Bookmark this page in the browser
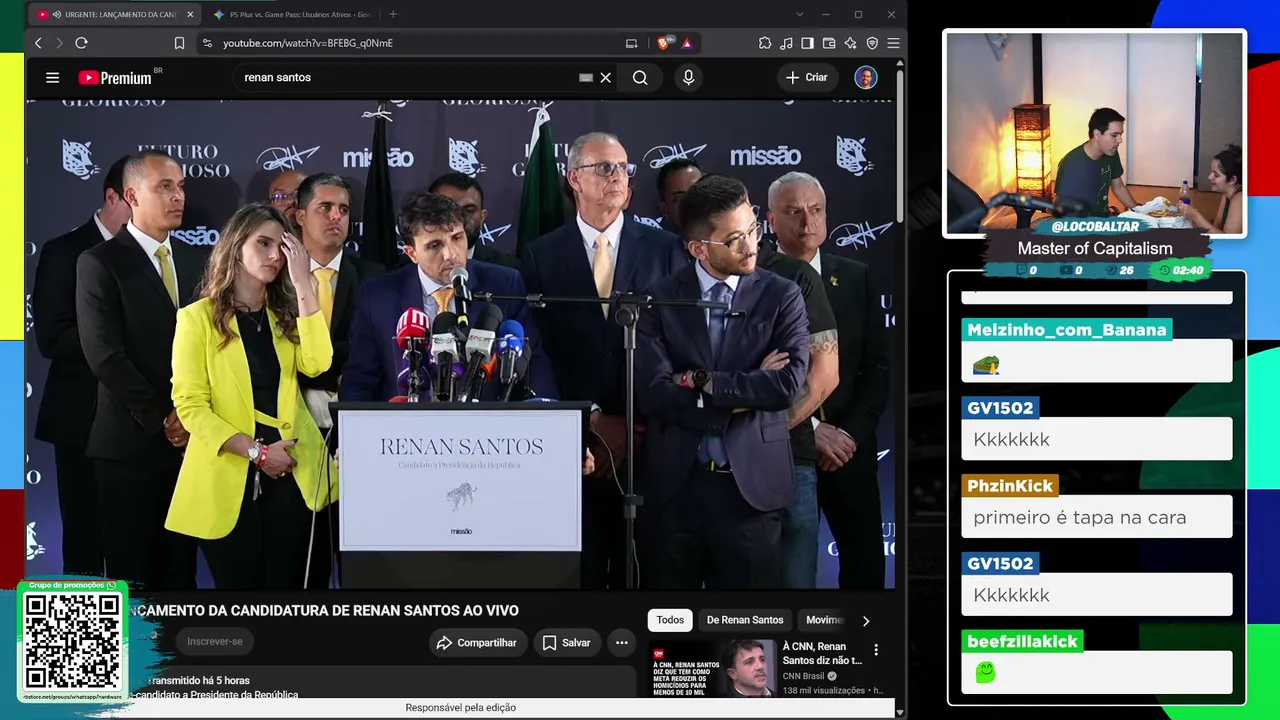This screenshot has width=1280, height=720. 179,43
